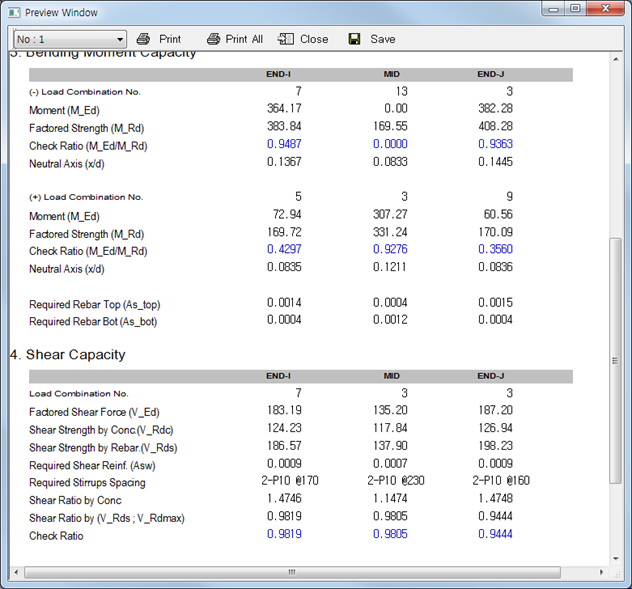
Task: Click factored strength value 383.84
Action: coord(284,126)
